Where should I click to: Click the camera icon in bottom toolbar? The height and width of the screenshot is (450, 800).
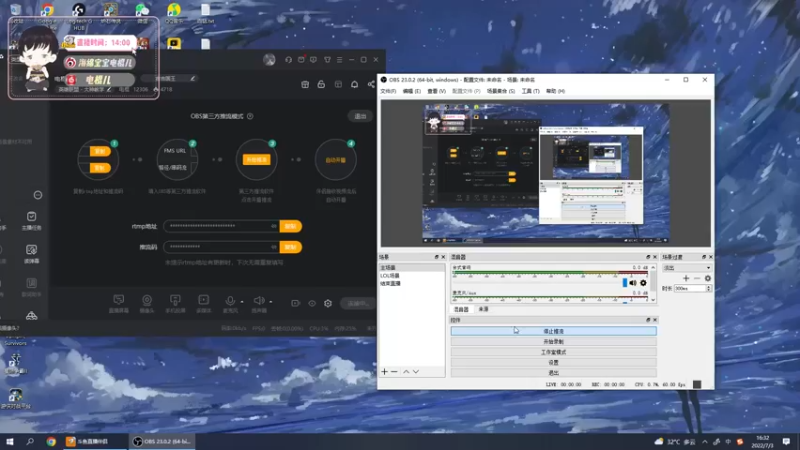(147, 303)
